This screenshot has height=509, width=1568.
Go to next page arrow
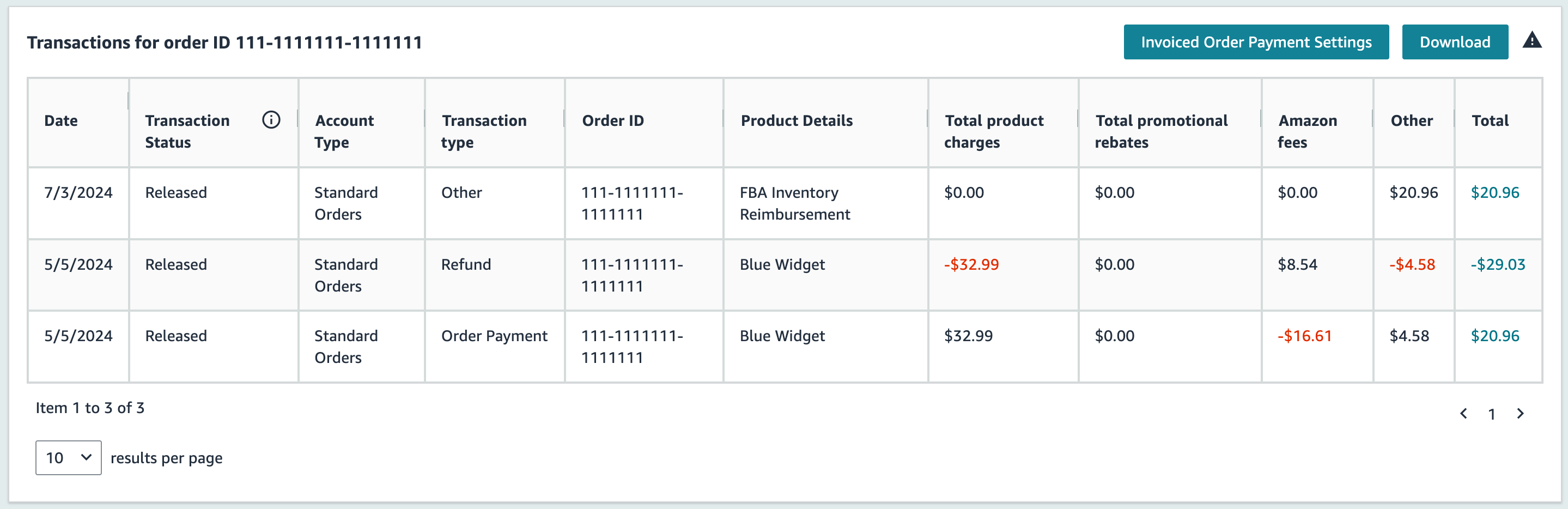(1520, 414)
